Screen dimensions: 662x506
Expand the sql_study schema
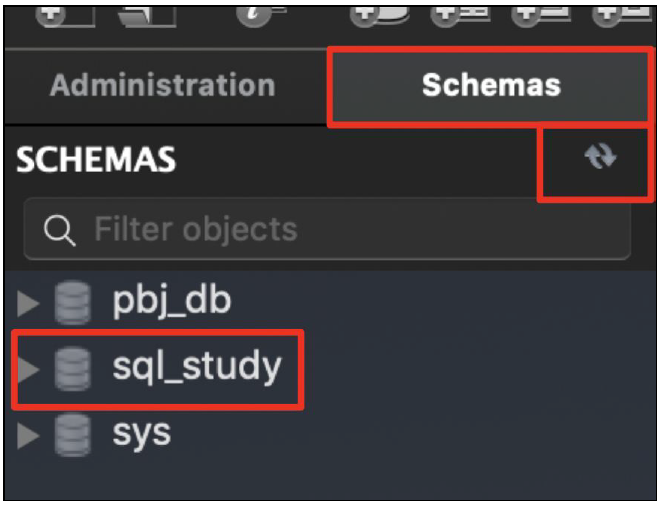[28, 369]
